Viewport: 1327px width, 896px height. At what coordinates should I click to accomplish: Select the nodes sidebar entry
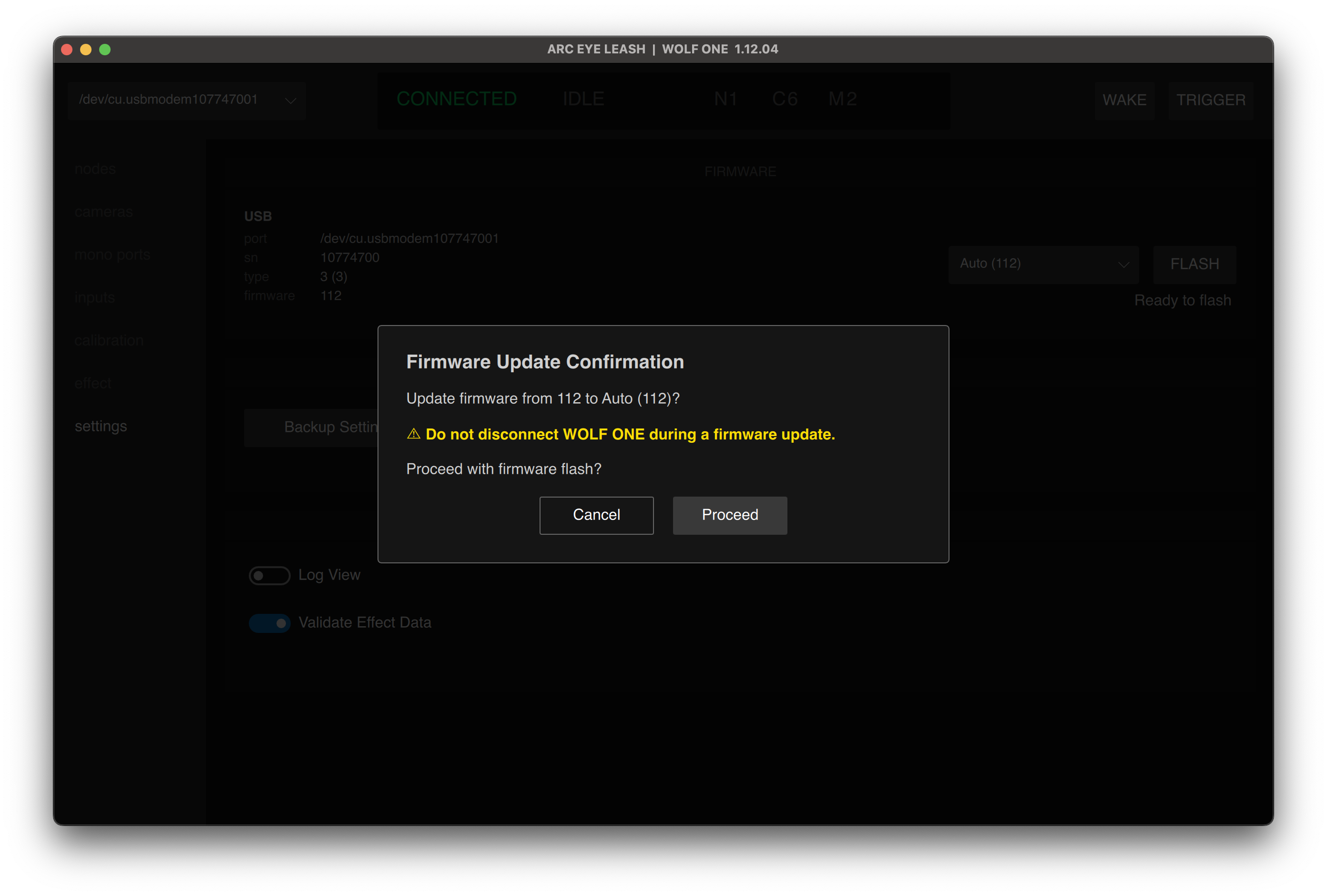click(x=95, y=168)
